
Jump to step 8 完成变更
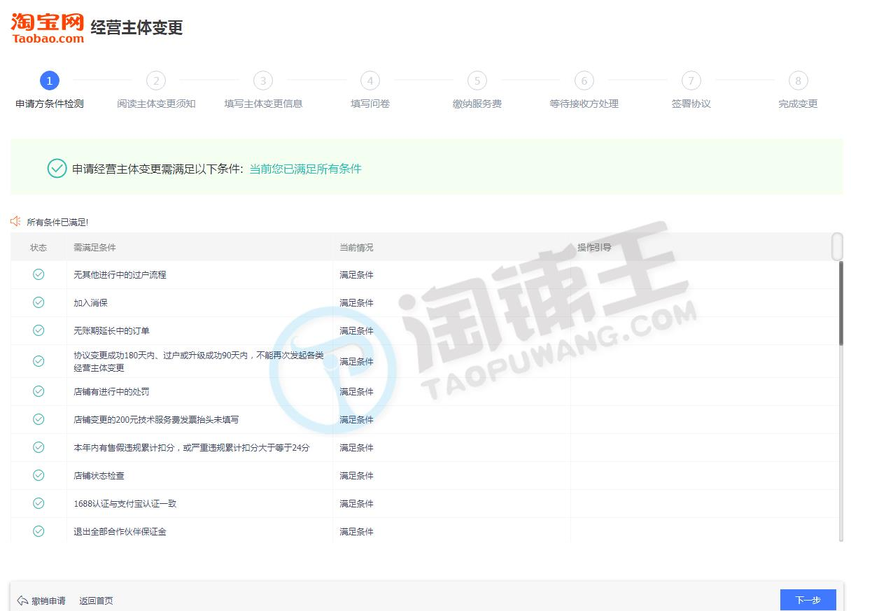[797, 81]
